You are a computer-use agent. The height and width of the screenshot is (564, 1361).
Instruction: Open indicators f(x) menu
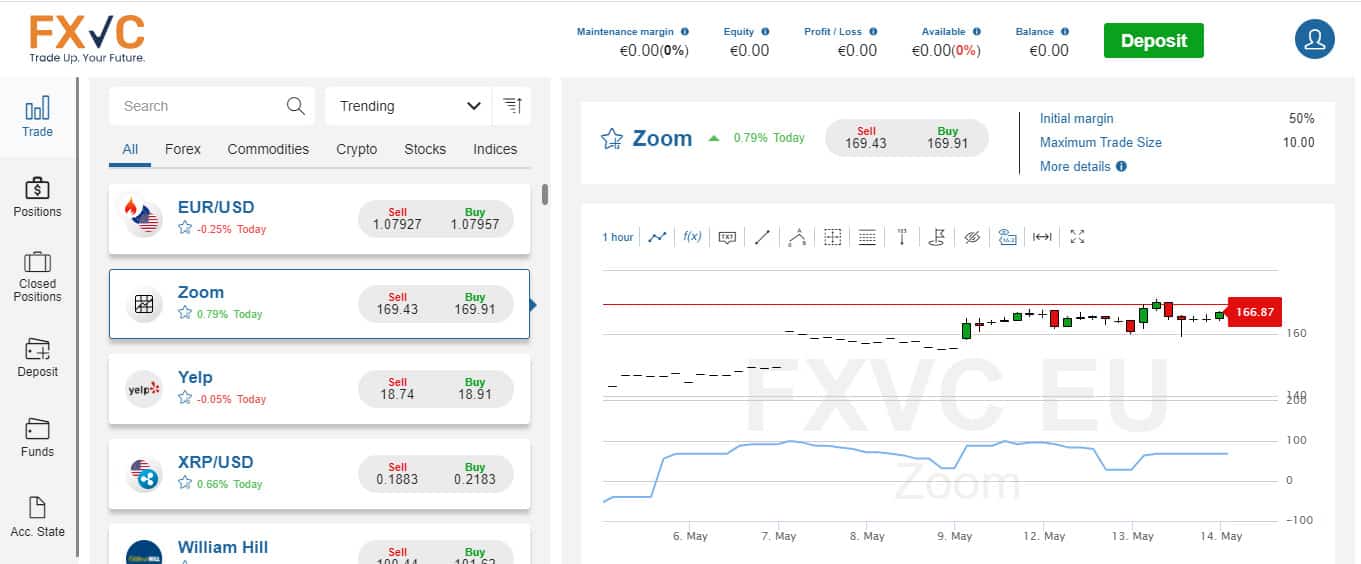pyautogui.click(x=692, y=237)
